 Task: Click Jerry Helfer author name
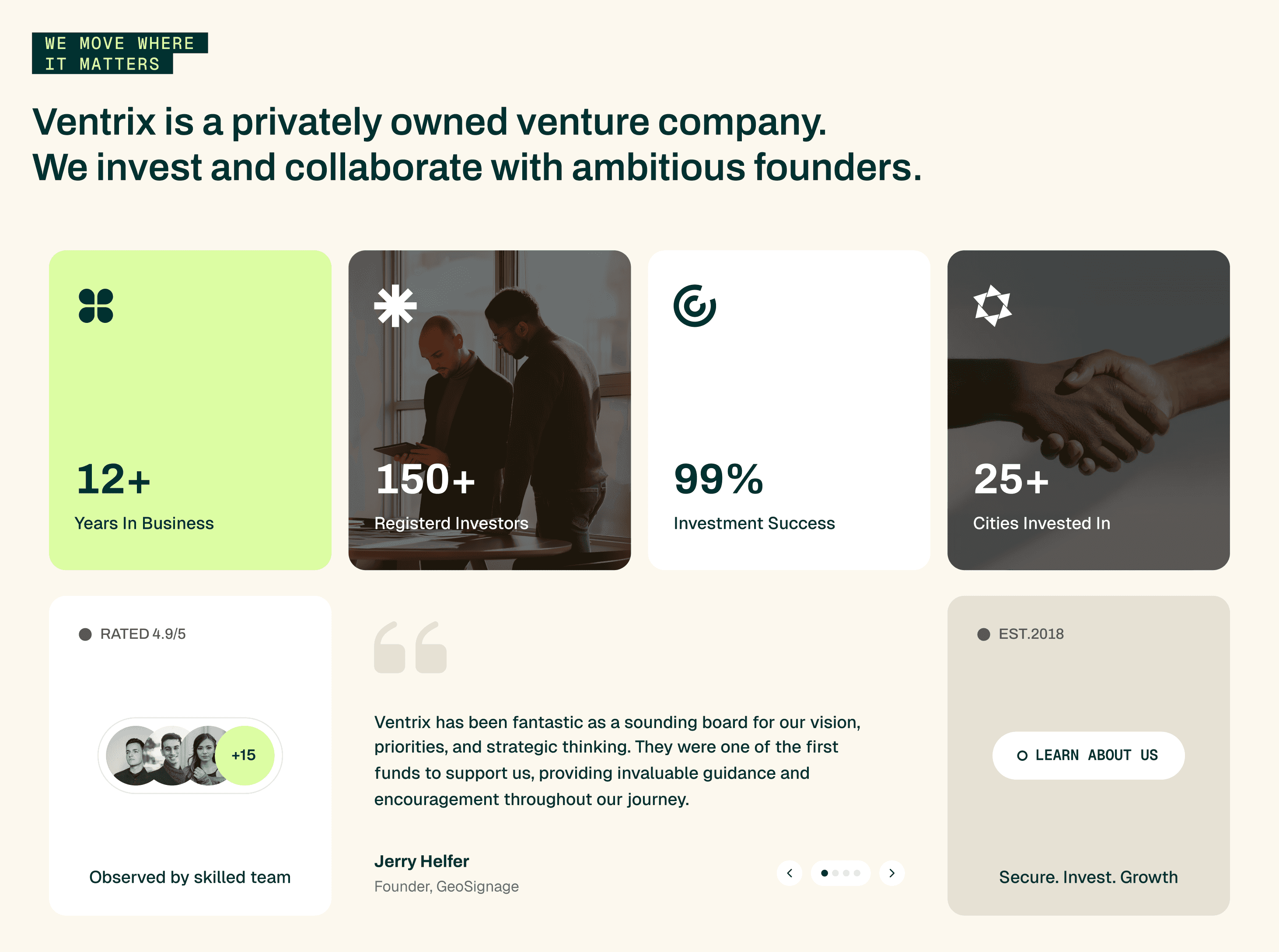tap(421, 861)
